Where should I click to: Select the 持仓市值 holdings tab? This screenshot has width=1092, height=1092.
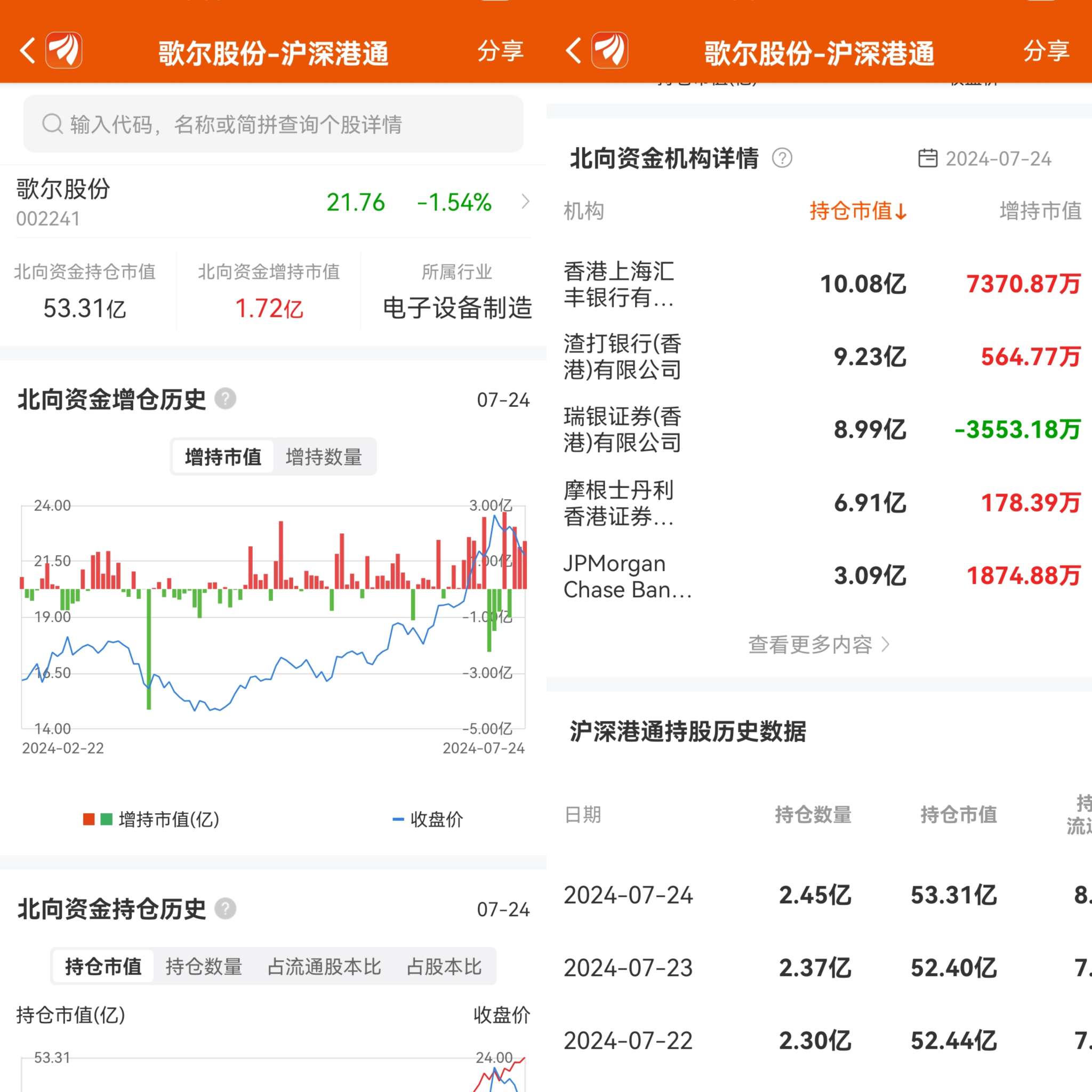tap(103, 967)
